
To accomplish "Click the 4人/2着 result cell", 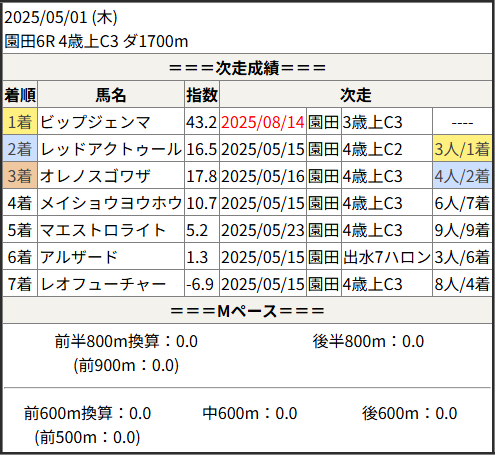I will (x=462, y=176).
